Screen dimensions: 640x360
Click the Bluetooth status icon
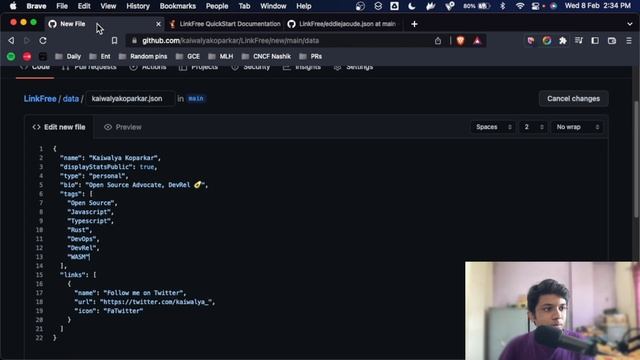(x=503, y=6)
